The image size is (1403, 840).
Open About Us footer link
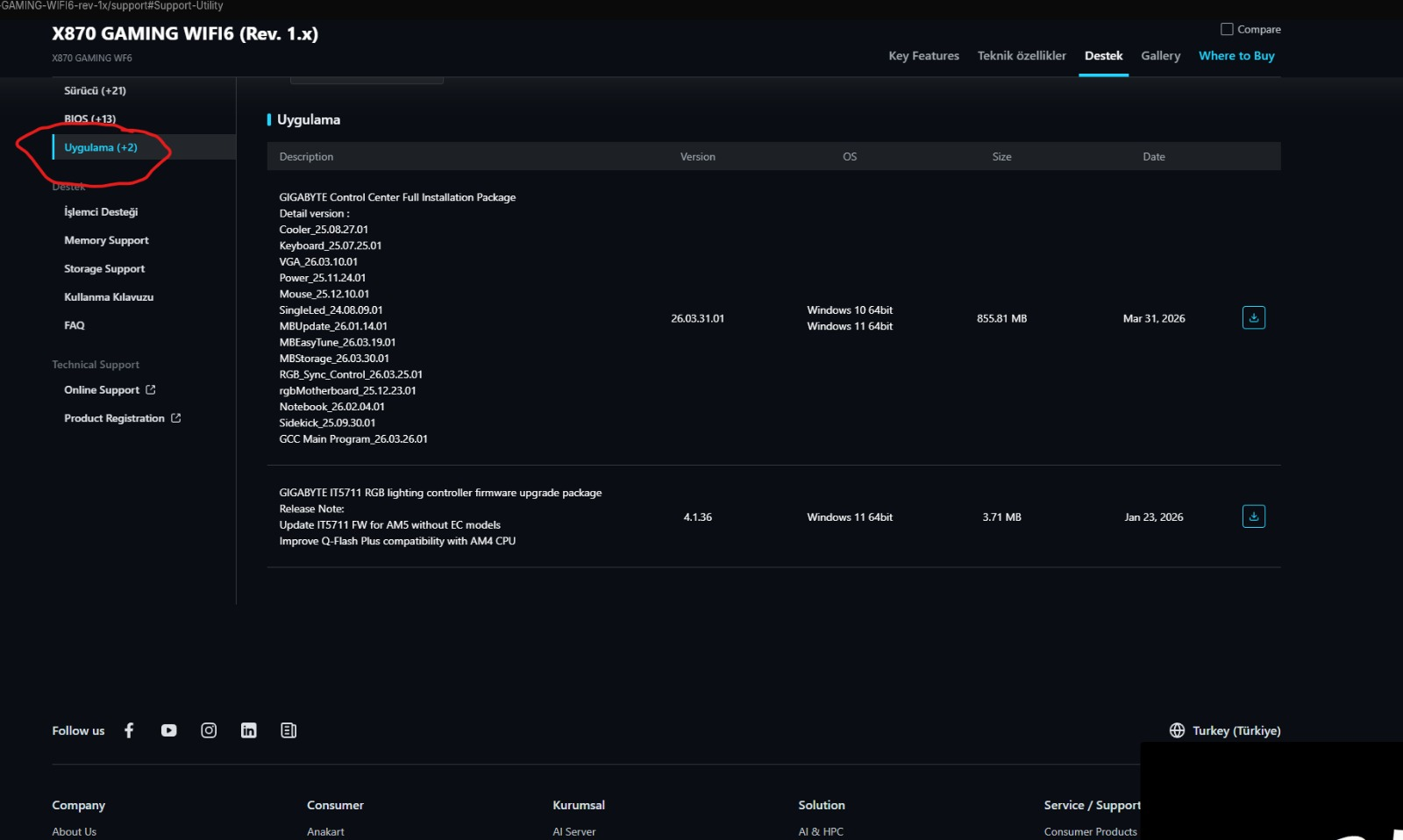click(74, 831)
